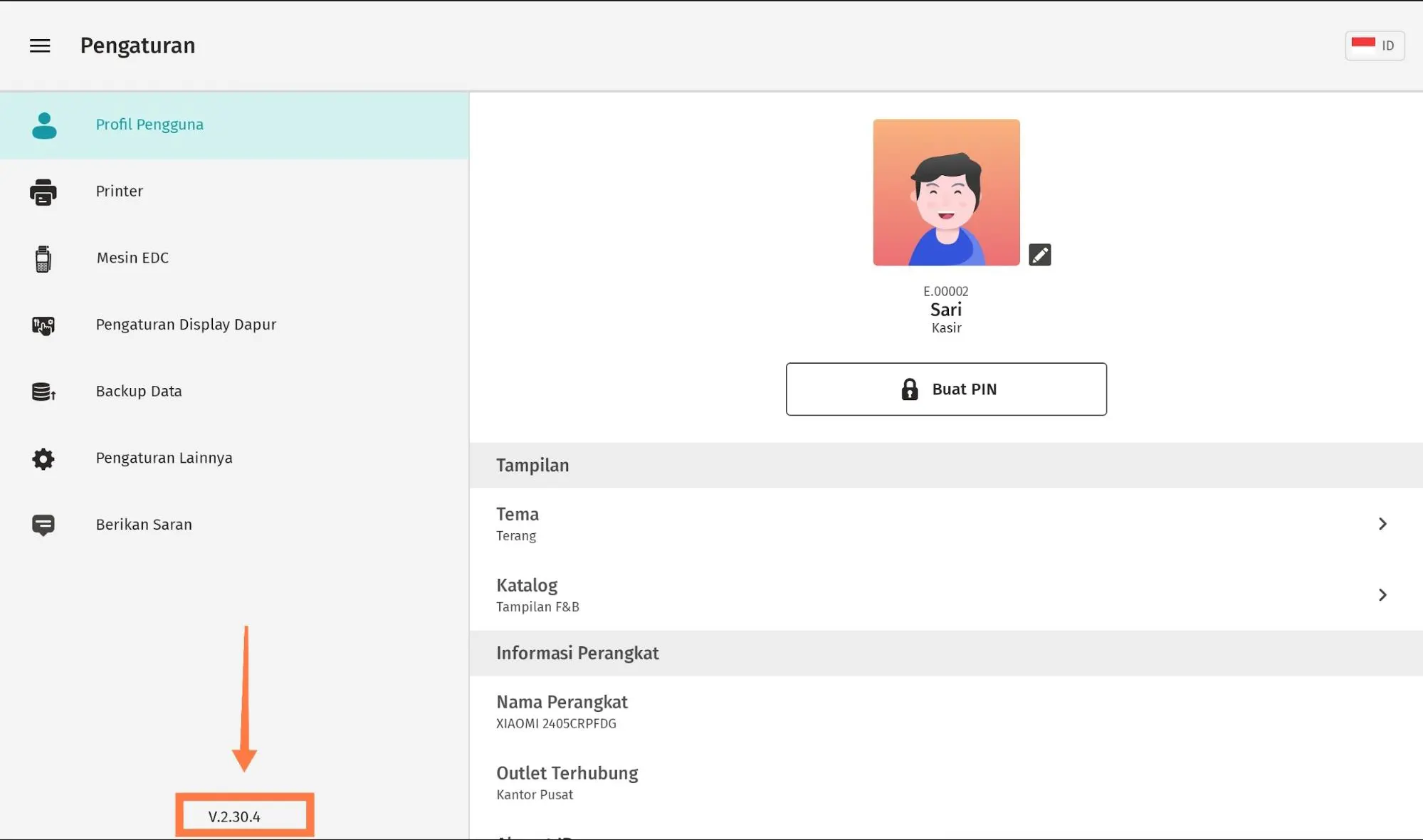1423x840 pixels.
Task: Expand Katalog setting chevron
Action: [1382, 594]
